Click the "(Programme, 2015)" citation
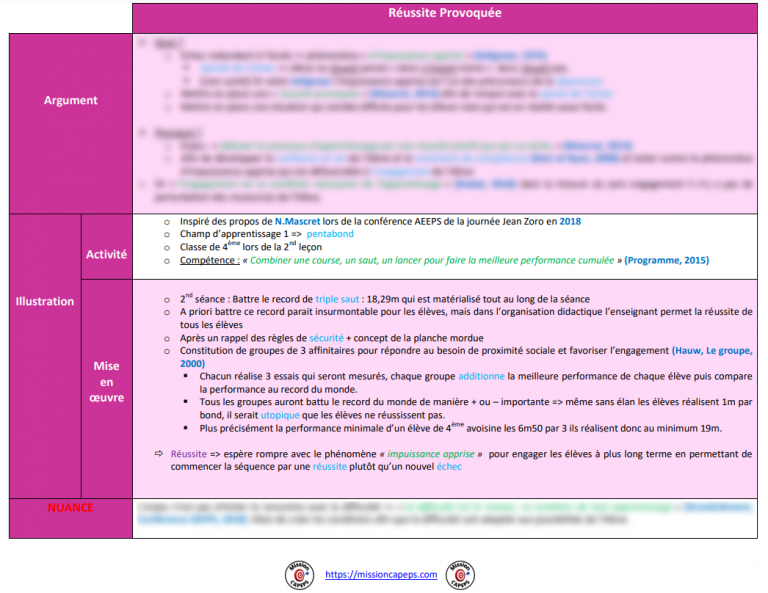768x593 pixels. (666, 260)
